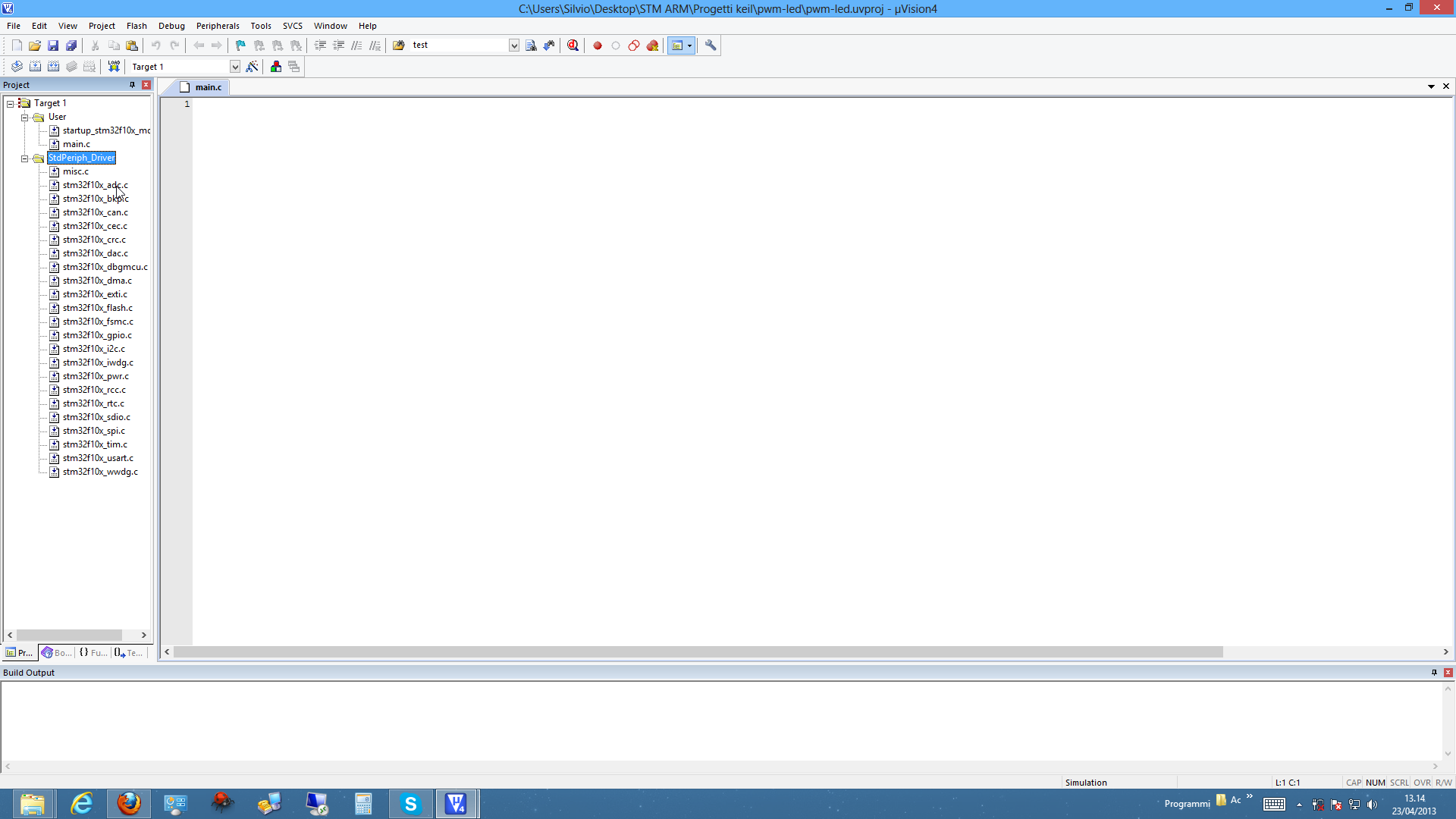The height and width of the screenshot is (819, 1456).
Task: Open Target Options magic wand icon
Action: coord(253,67)
